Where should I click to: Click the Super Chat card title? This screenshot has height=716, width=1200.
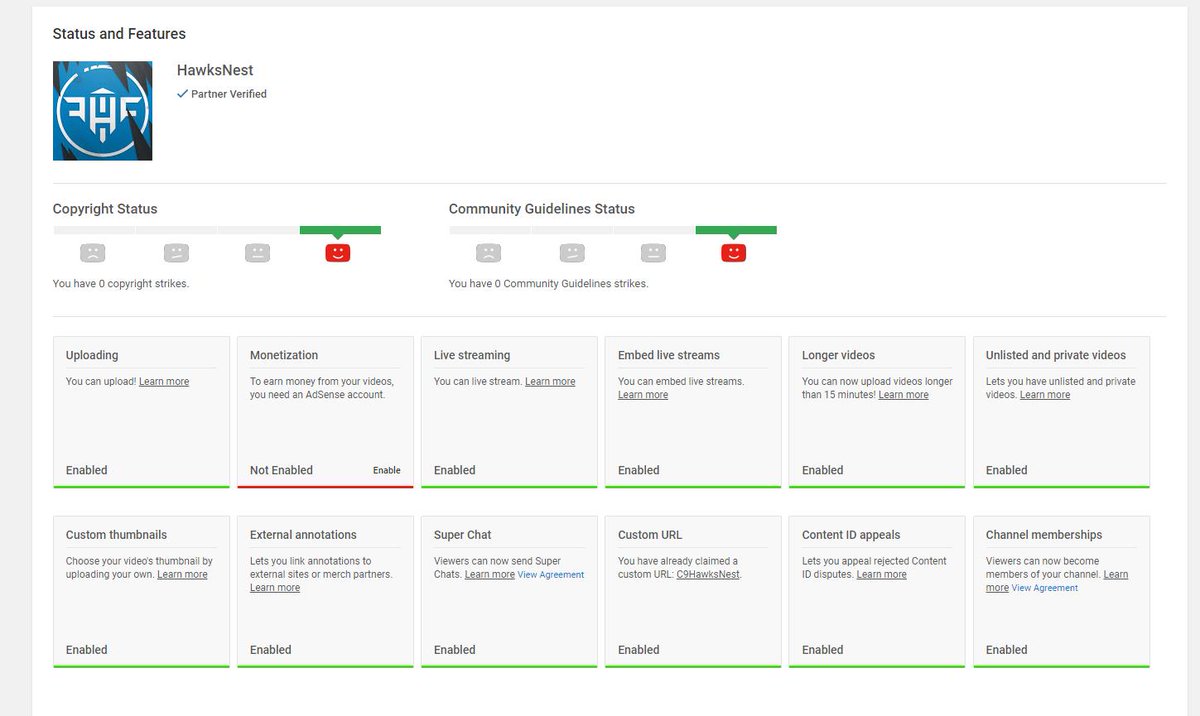(463, 535)
